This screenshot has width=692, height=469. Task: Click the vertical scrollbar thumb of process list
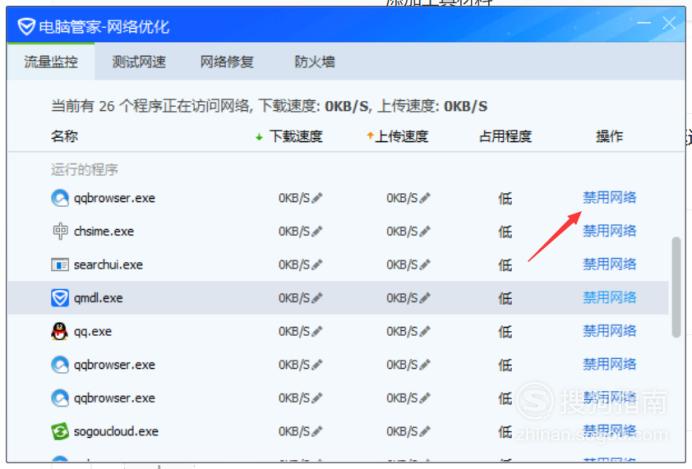click(676, 287)
